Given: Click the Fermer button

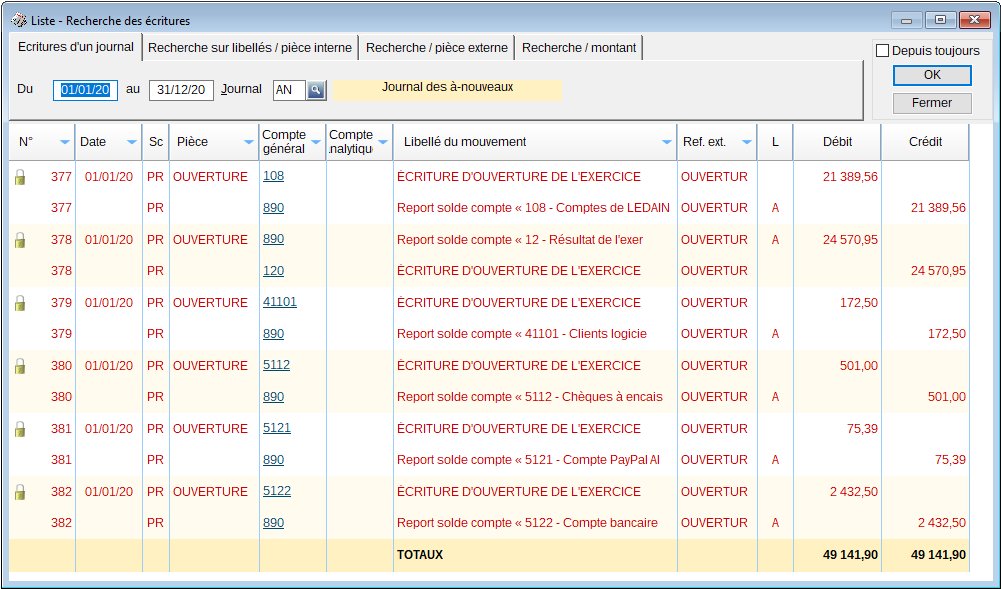Looking at the screenshot, I should click(x=932, y=103).
